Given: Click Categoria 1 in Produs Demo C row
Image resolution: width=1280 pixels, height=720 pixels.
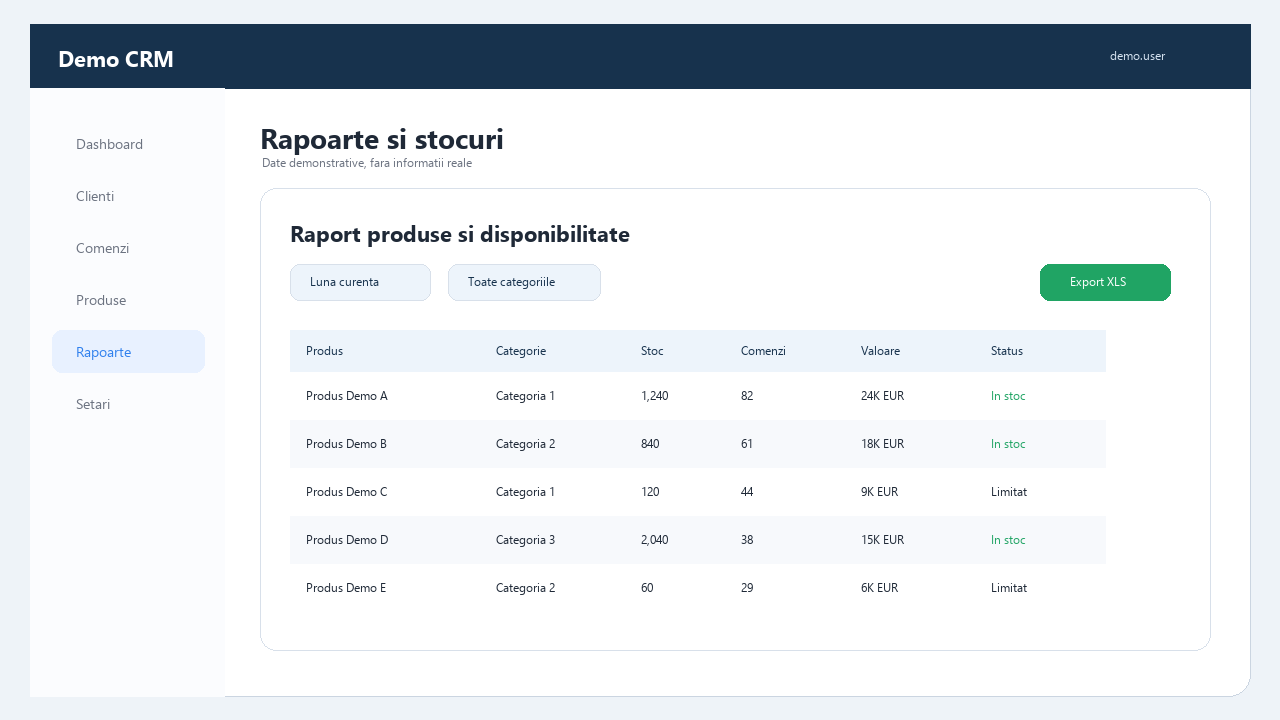Looking at the screenshot, I should 525,492.
